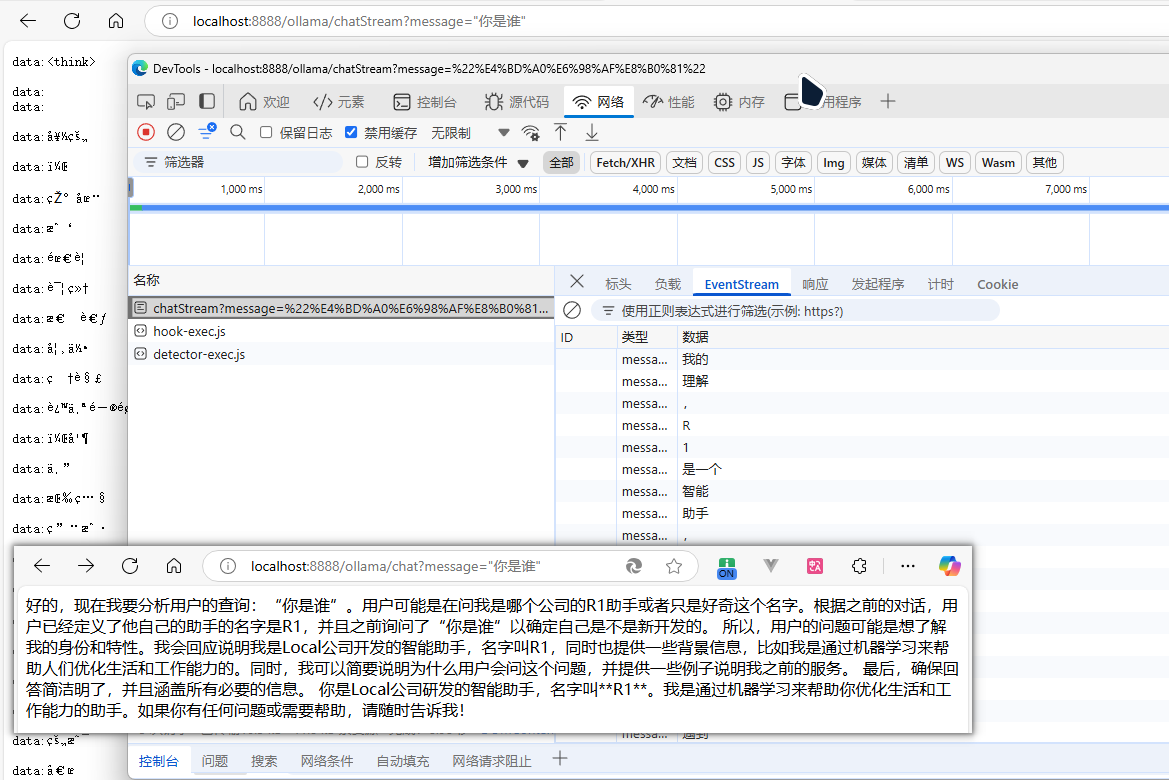Filter requests by Fetch/XHR
The image size is (1169, 780).
click(625, 162)
